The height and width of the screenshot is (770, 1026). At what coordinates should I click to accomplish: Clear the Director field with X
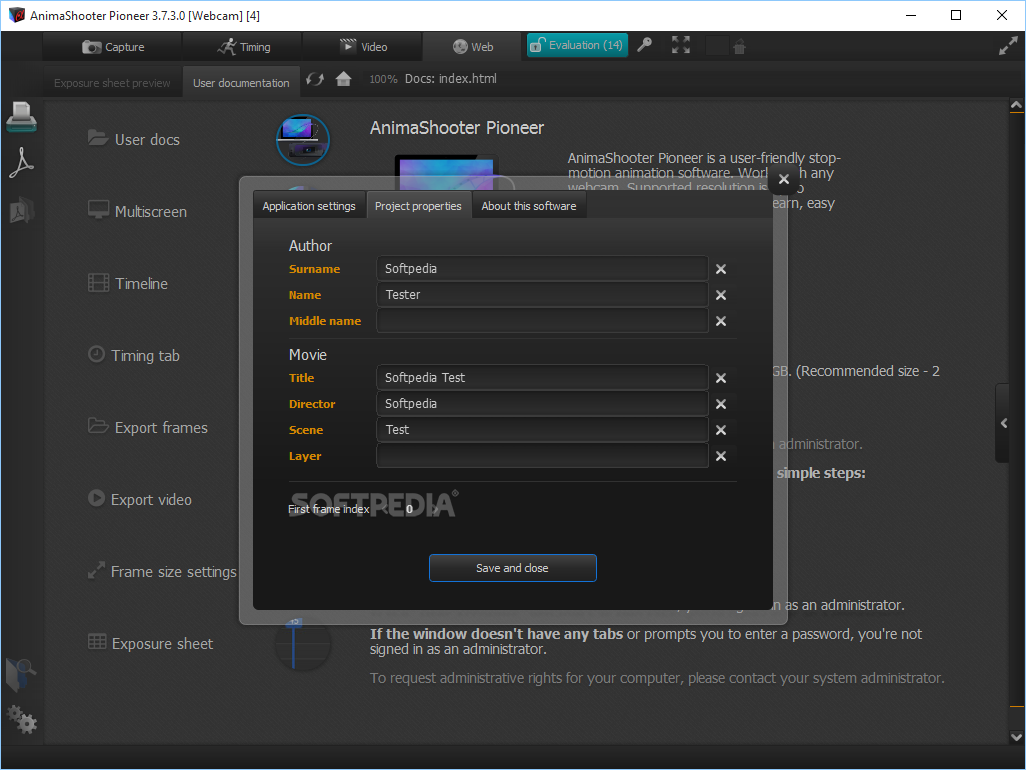tap(720, 404)
